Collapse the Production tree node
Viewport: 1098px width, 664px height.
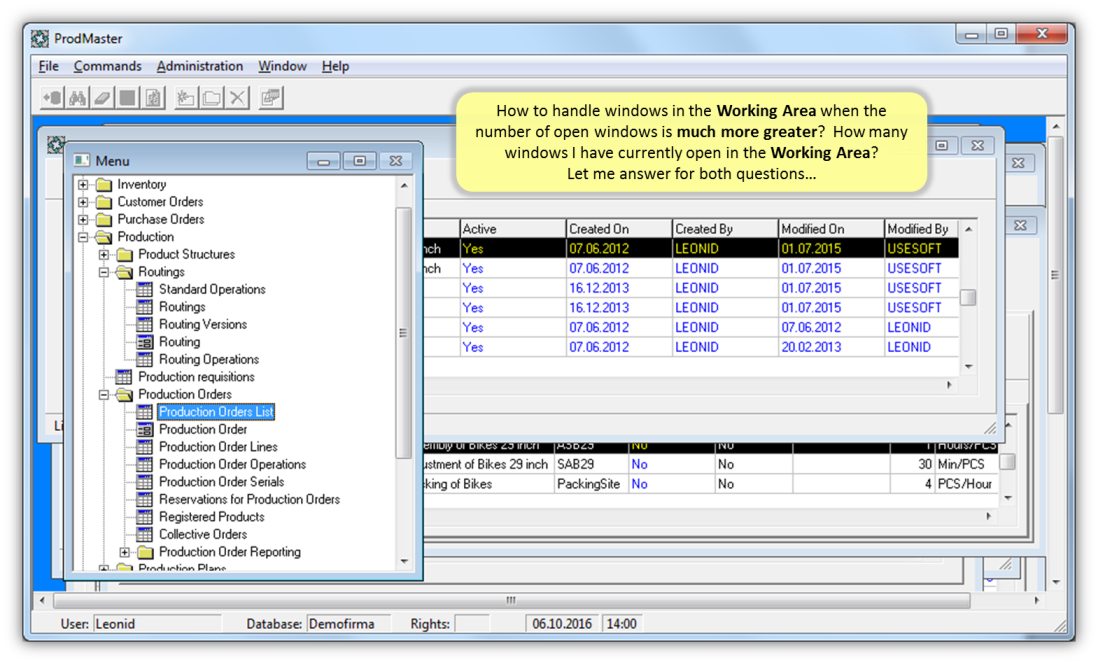(83, 237)
